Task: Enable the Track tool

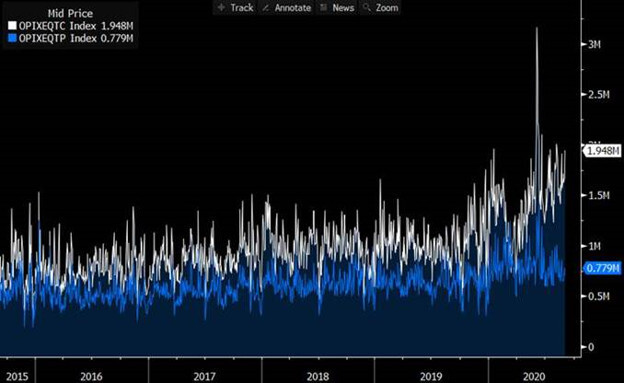Action: [235, 8]
